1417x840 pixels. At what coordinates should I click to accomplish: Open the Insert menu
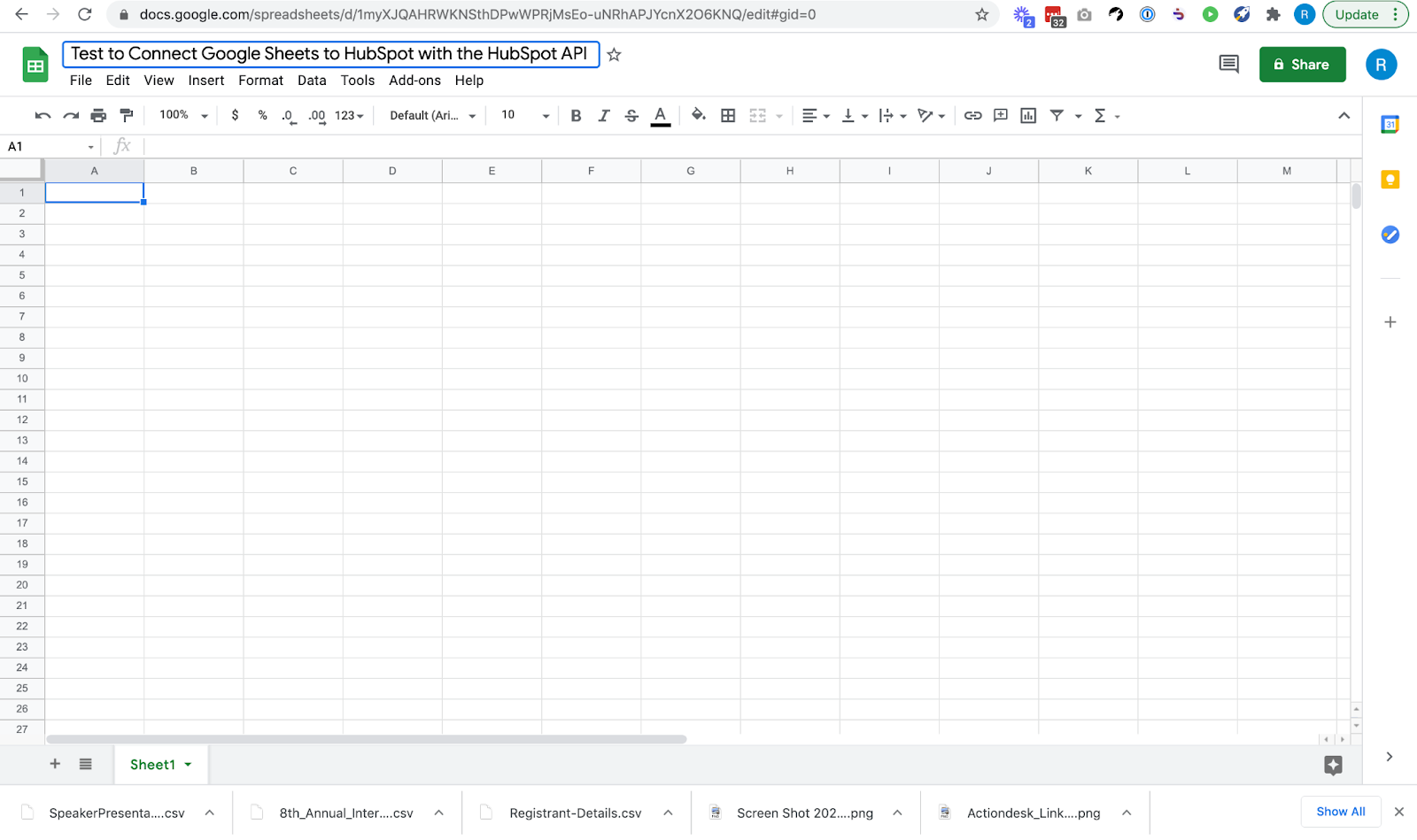point(205,81)
